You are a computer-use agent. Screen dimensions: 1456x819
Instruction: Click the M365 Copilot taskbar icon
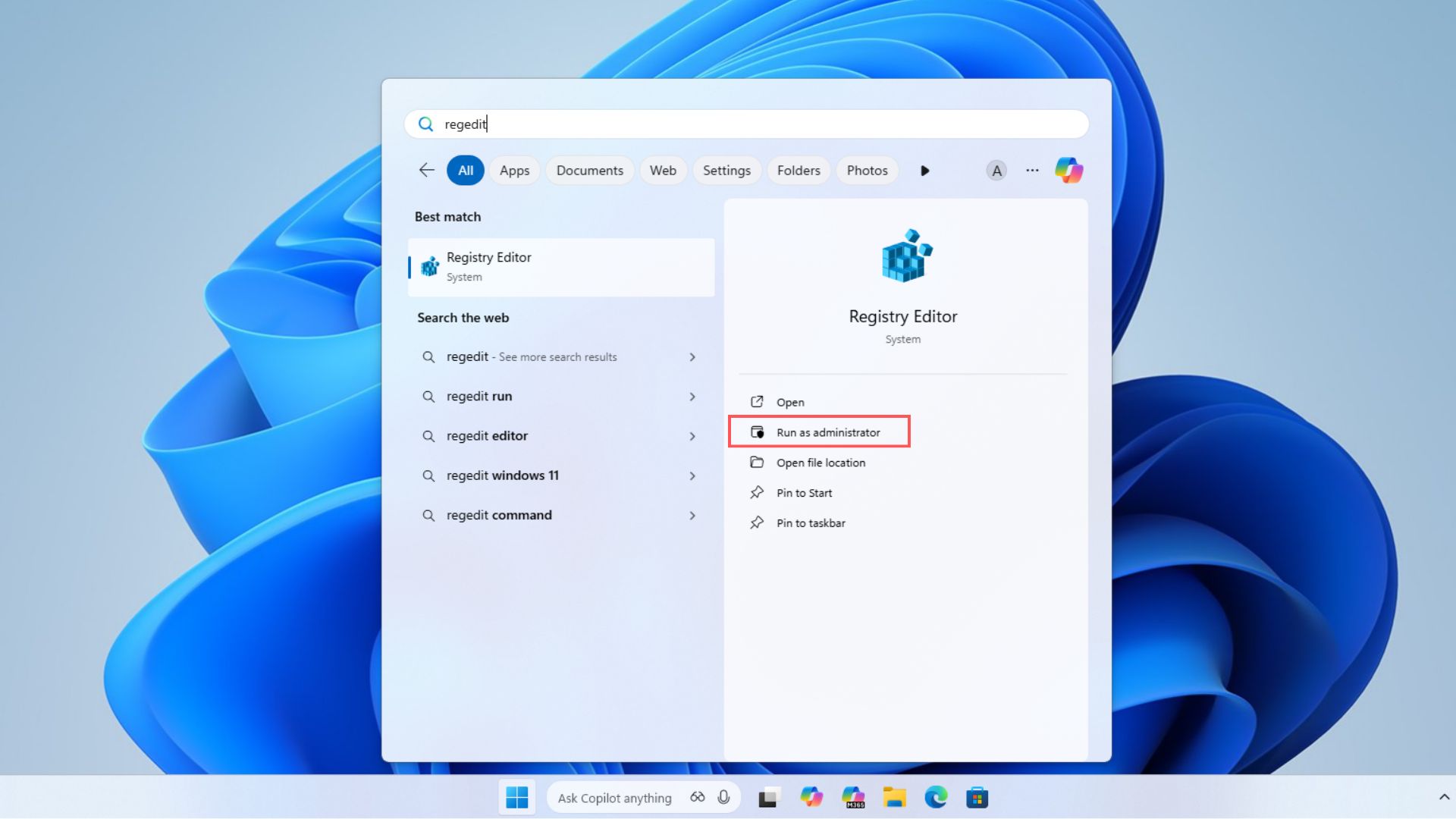pyautogui.click(x=854, y=797)
